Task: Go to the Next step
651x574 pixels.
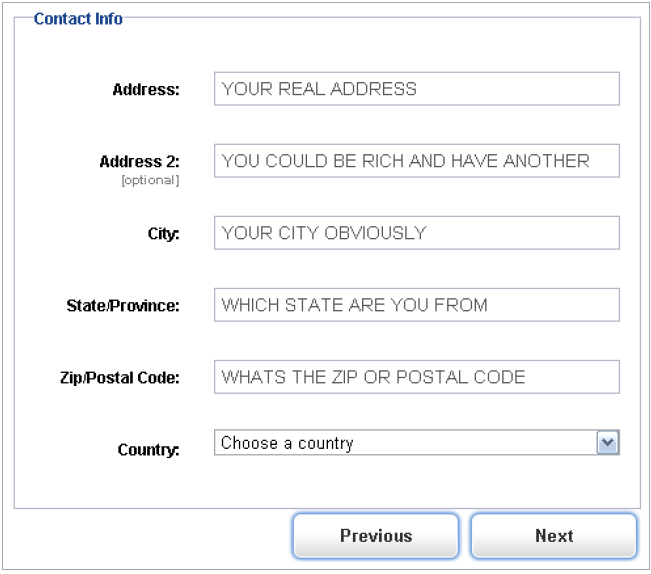Action: (553, 536)
